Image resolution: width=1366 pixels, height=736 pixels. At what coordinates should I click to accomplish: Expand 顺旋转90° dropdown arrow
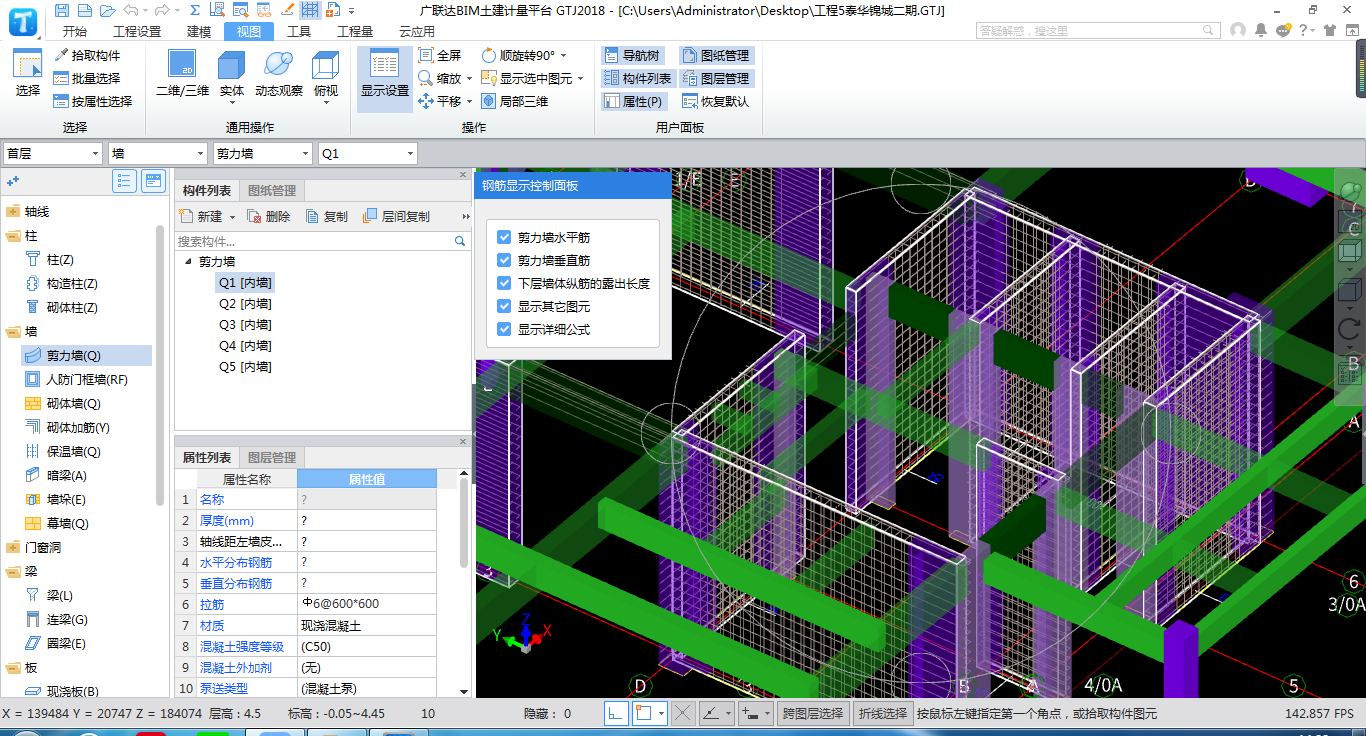pyautogui.click(x=563, y=55)
